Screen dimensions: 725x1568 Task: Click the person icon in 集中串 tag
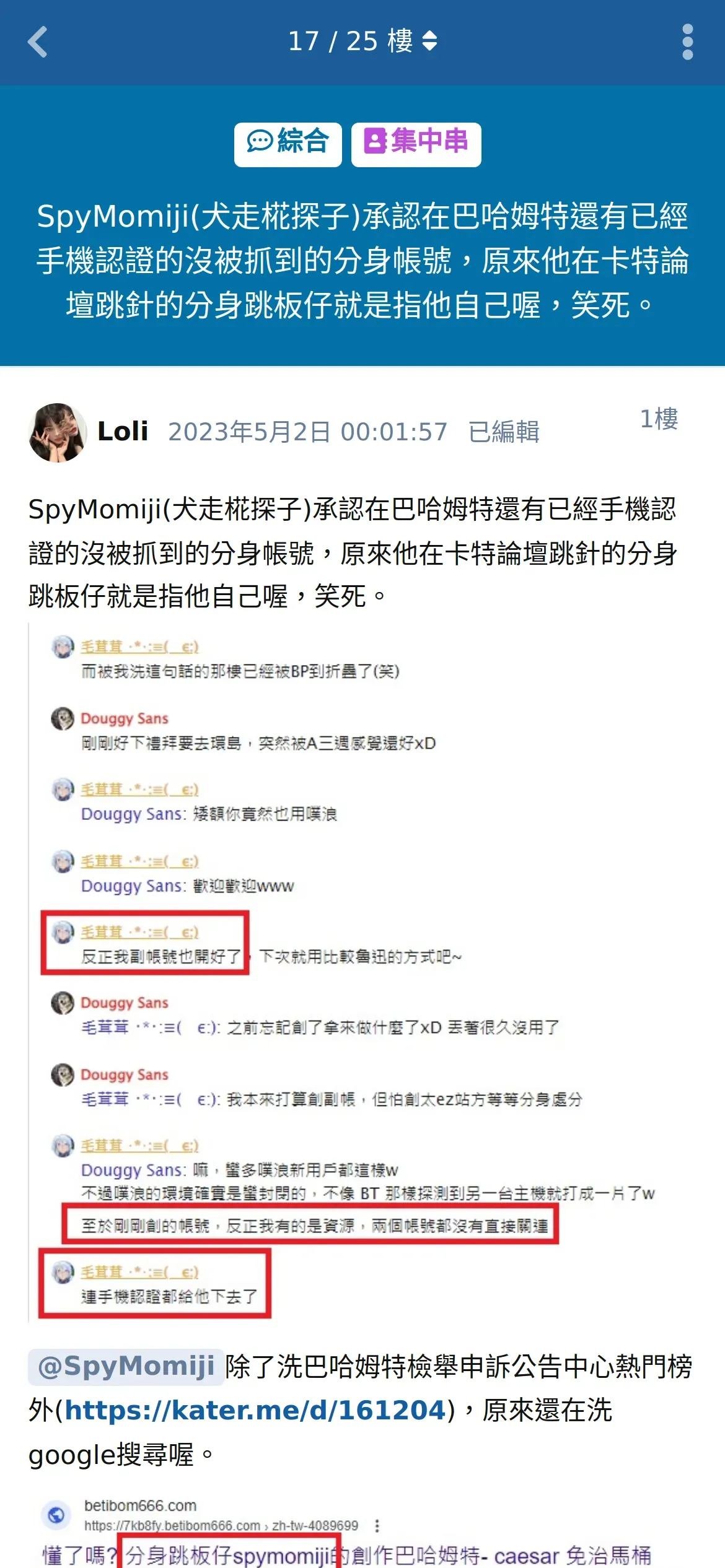tap(376, 141)
